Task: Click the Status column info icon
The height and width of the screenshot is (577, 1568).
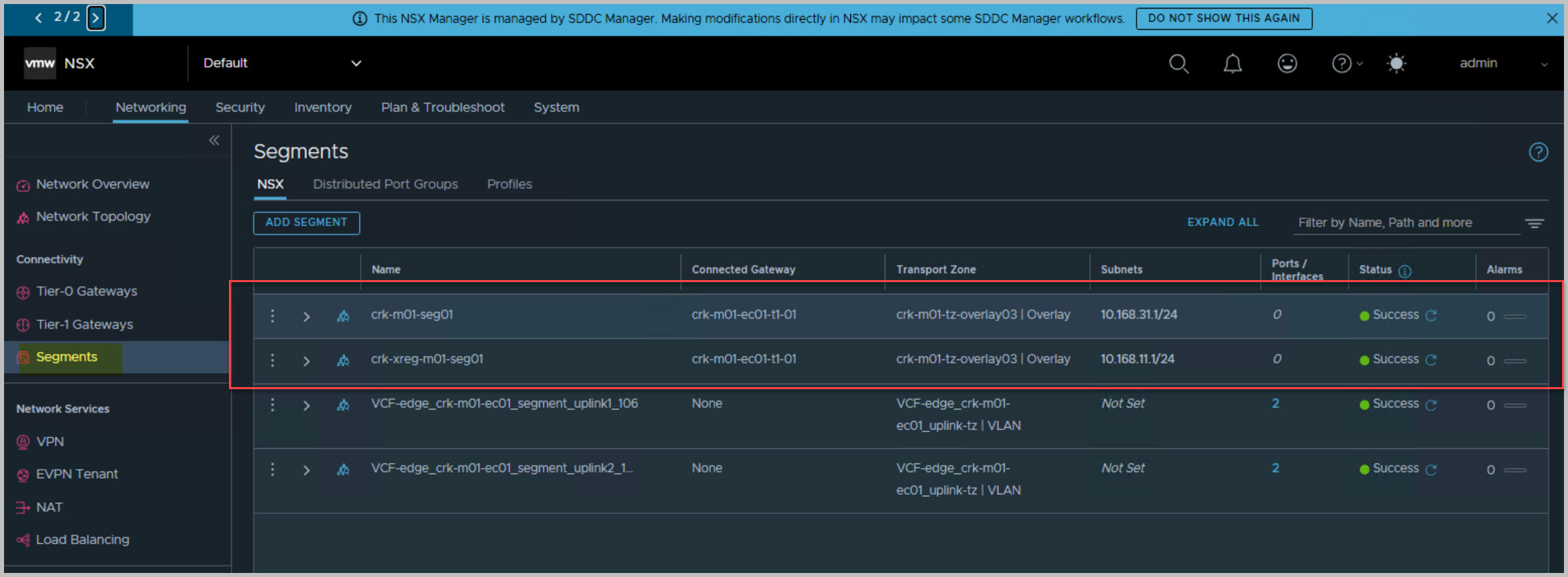Action: (1404, 271)
